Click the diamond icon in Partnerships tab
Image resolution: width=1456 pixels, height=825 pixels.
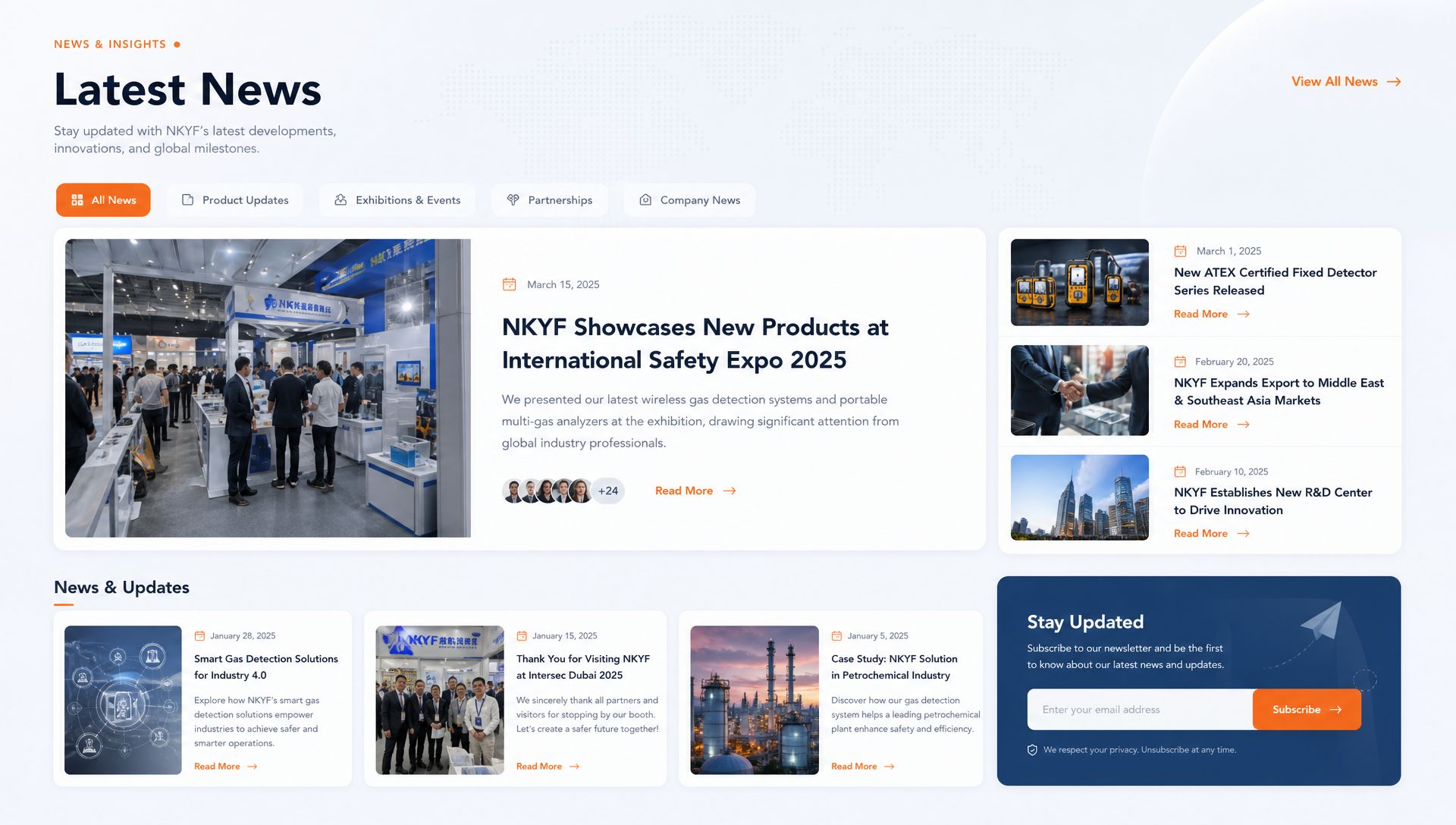513,200
